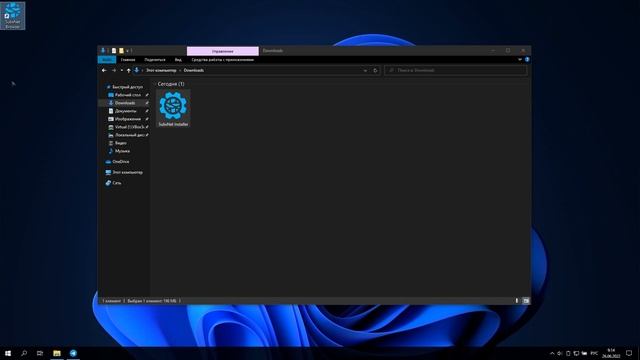
Task: Open the Поделиться ribbon tab
Action: pyautogui.click(x=155, y=60)
